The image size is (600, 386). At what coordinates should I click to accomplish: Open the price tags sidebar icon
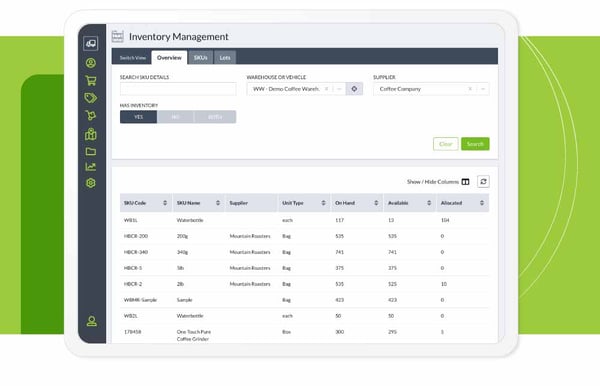(91, 98)
